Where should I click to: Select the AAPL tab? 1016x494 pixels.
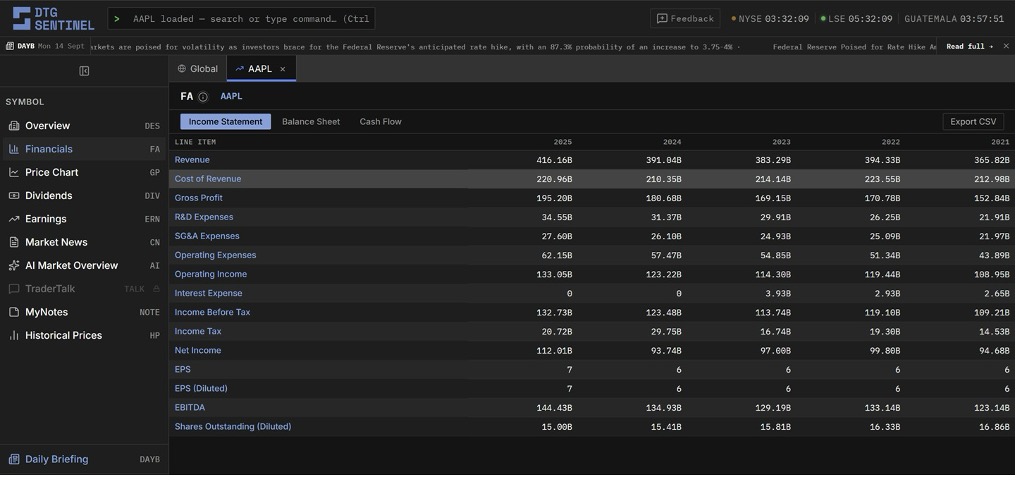pos(261,69)
